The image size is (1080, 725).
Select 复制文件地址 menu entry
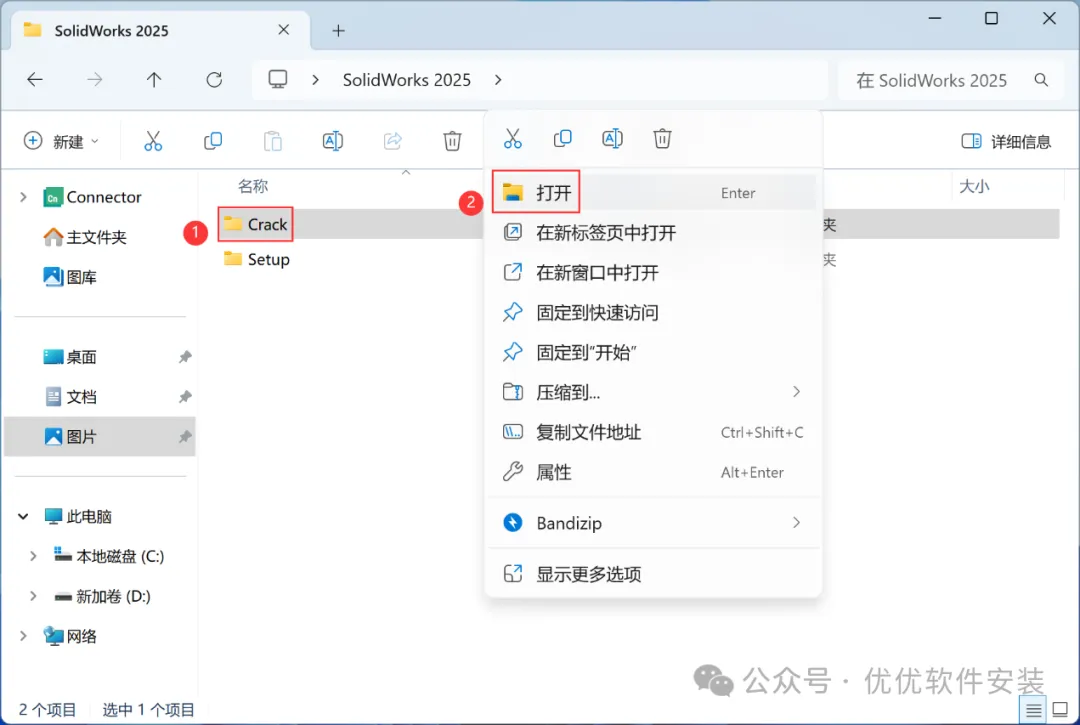tap(654, 432)
